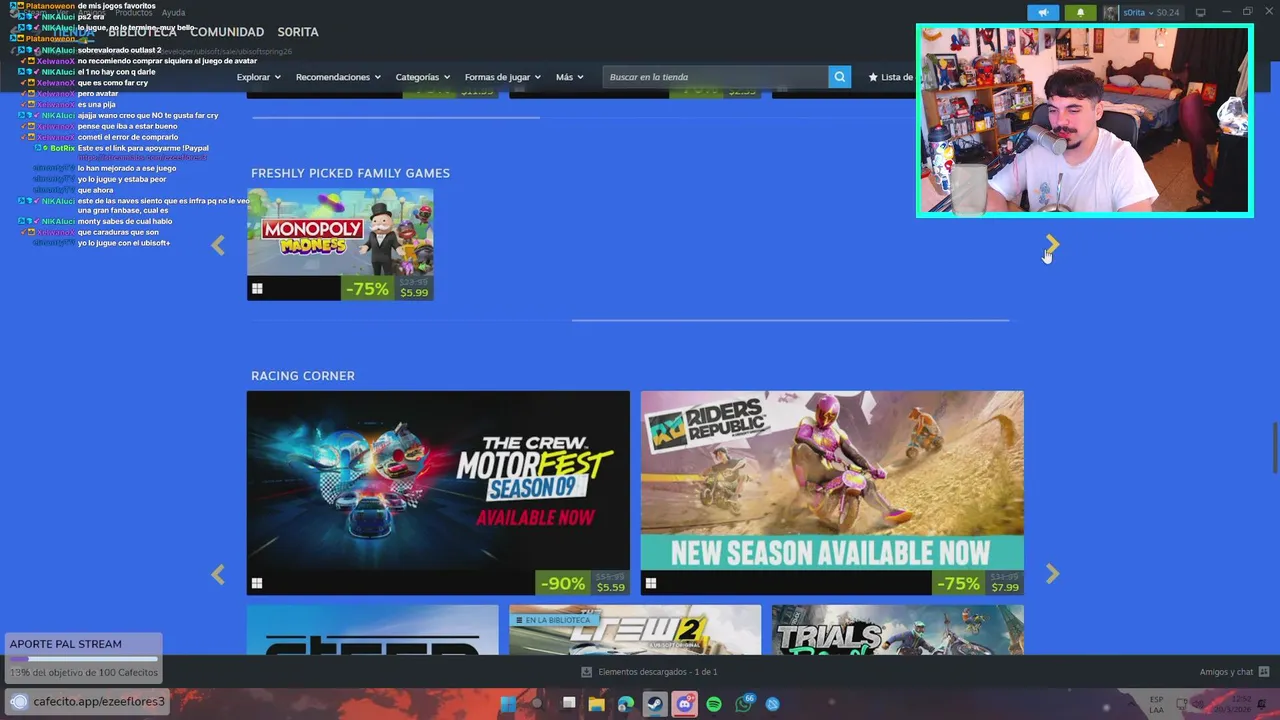Click the -75% $5.99 Monopoly Madness price
Screen dimensions: 1280x720
[x=387, y=288]
